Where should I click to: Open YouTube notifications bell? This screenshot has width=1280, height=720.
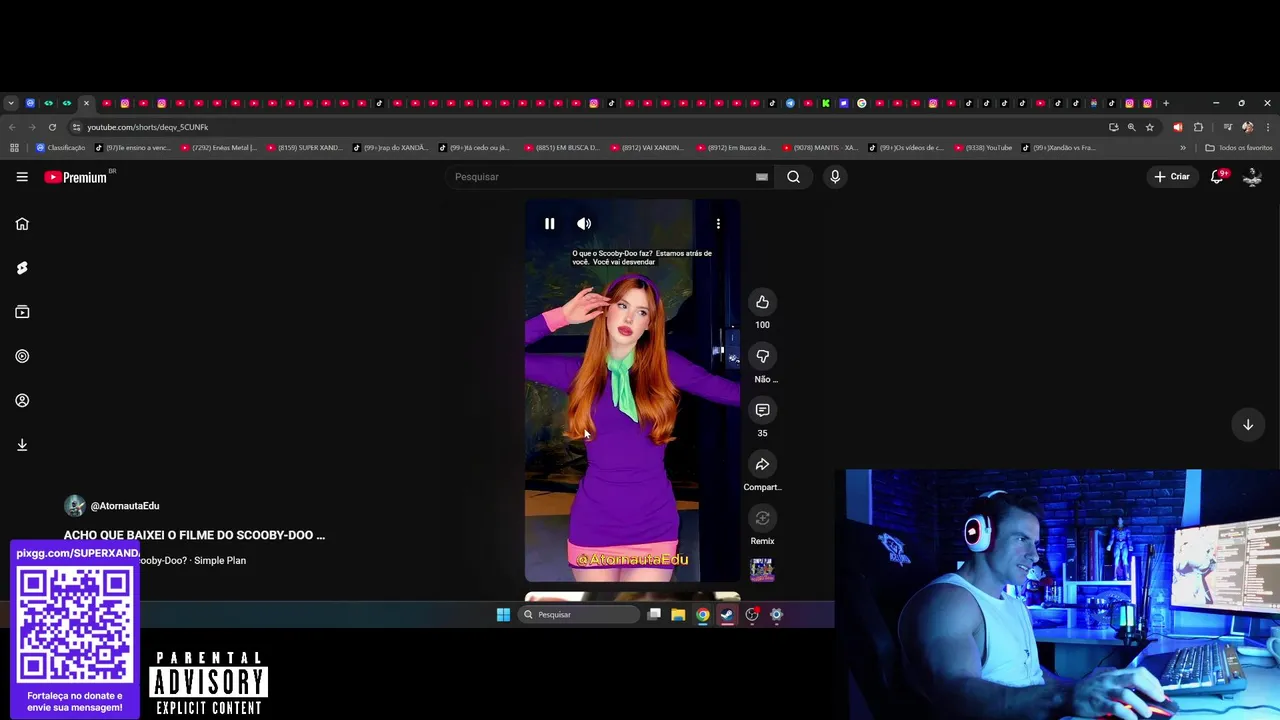point(1217,177)
